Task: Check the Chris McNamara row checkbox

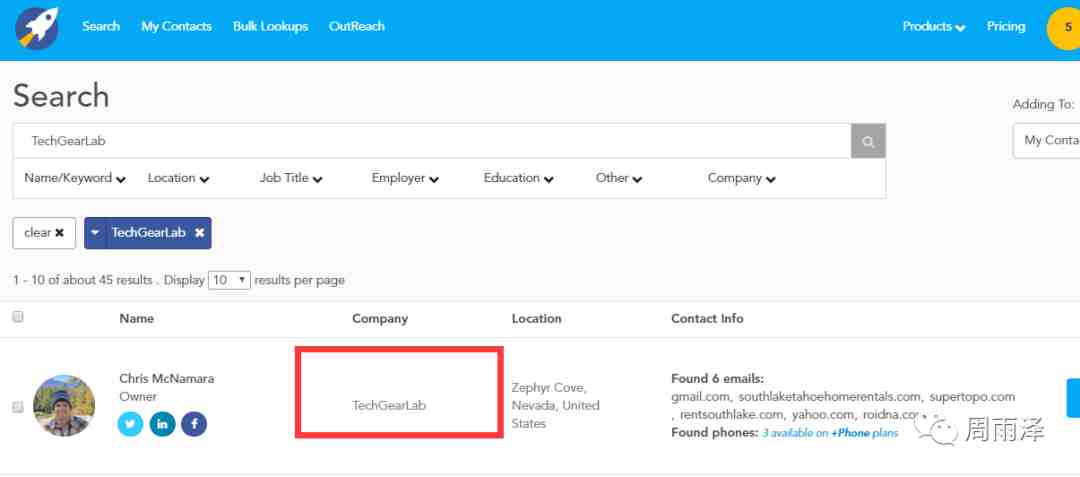Action: (x=18, y=407)
